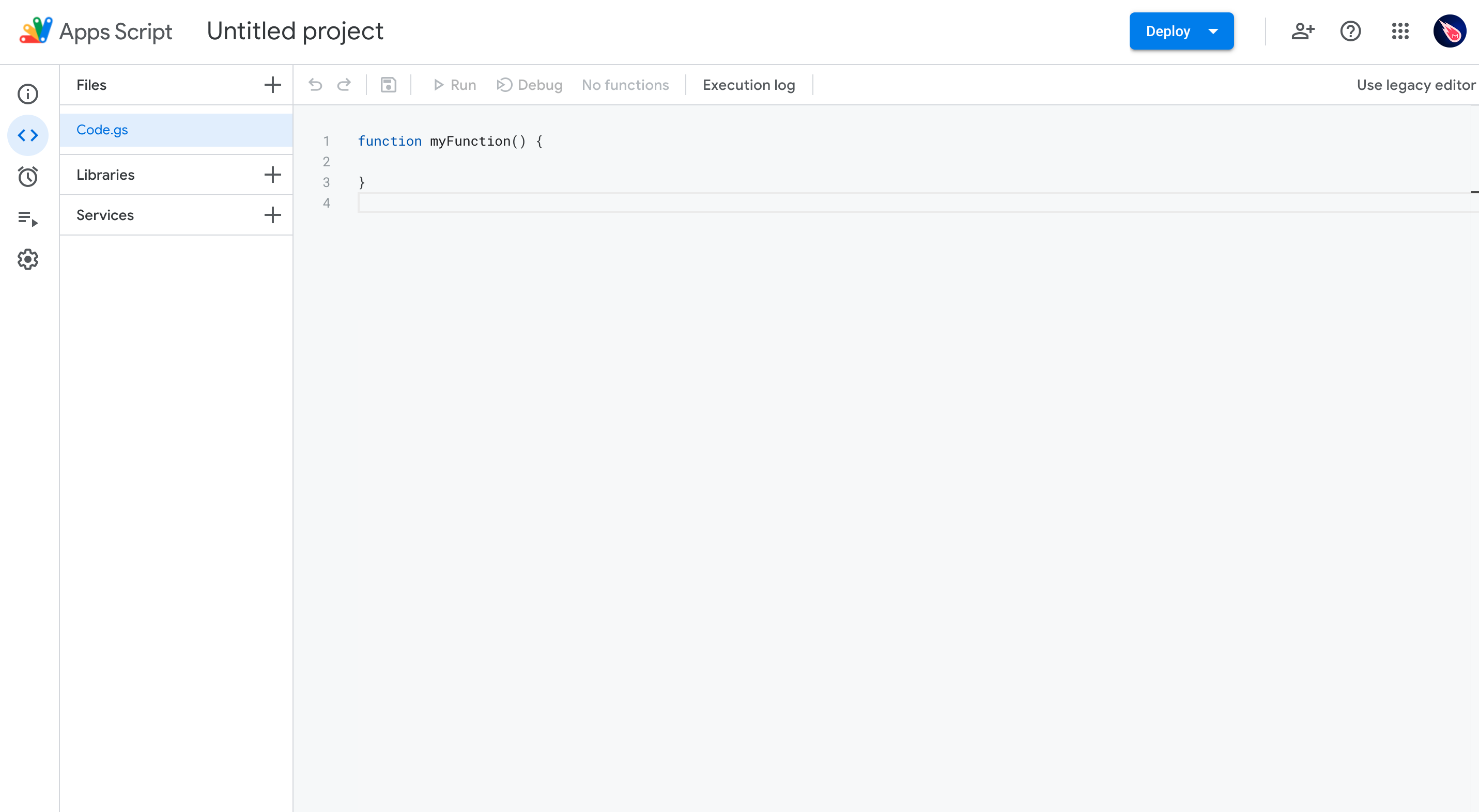Click the Apps Script title text
The height and width of the screenshot is (812, 1479).
tap(116, 32)
